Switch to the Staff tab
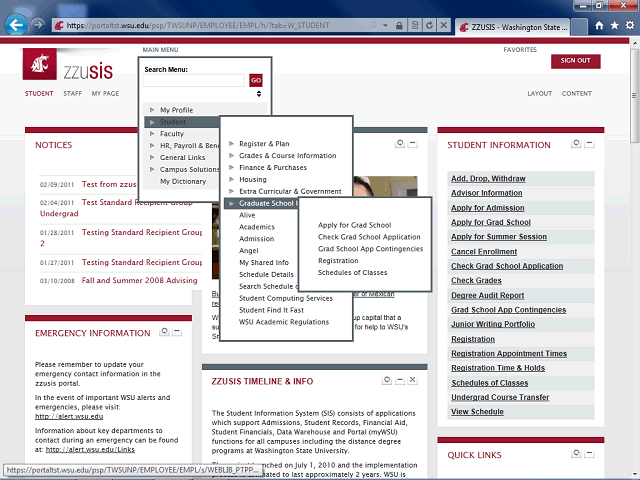Screen dimensions: 640x480 [72, 93]
